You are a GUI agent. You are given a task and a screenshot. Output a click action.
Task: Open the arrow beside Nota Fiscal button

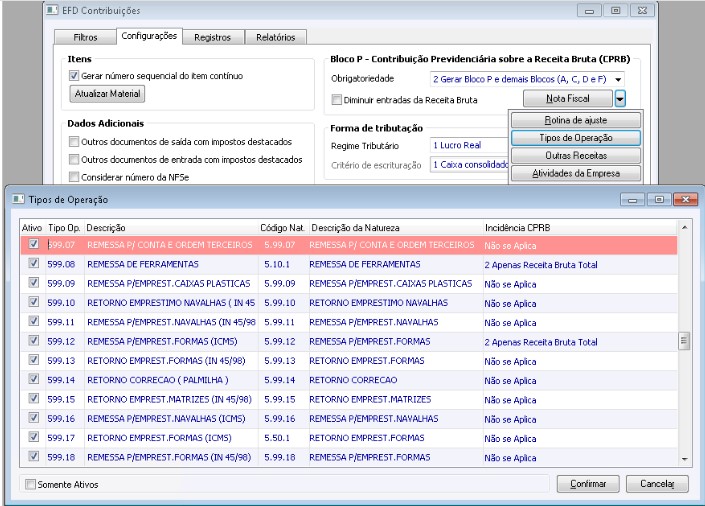pyautogui.click(x=620, y=99)
